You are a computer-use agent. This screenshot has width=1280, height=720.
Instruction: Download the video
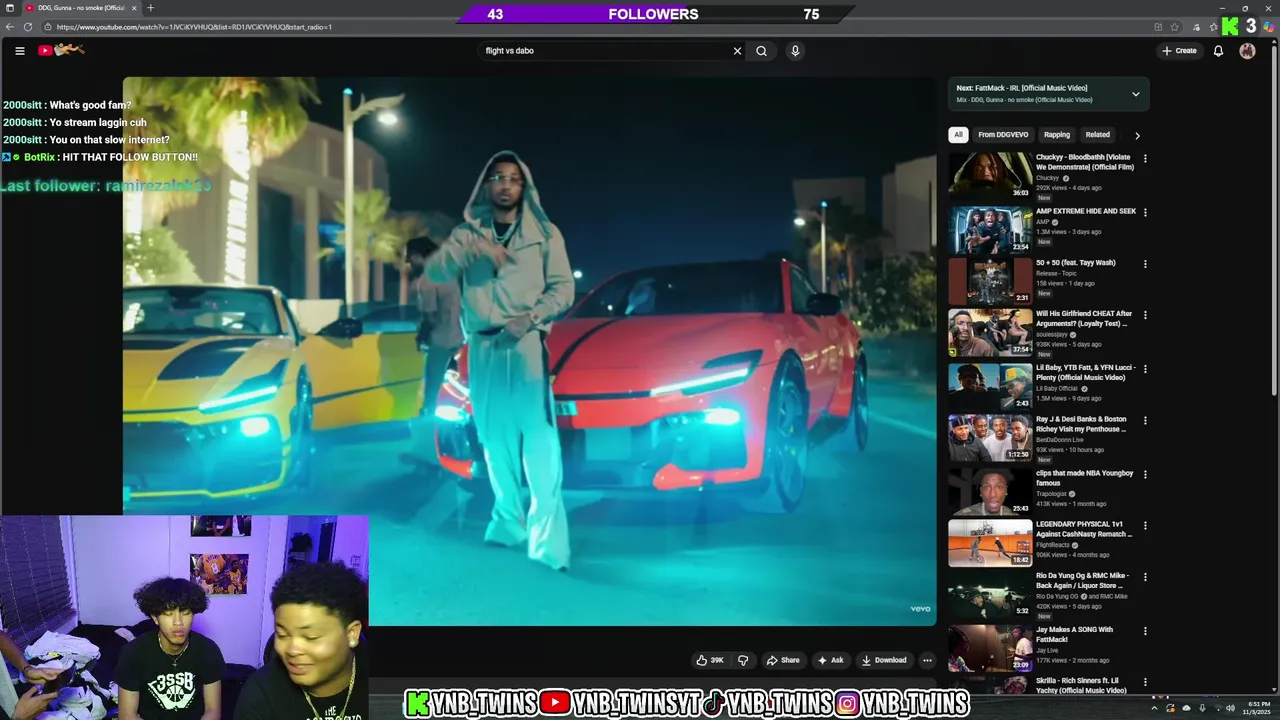pos(884,660)
